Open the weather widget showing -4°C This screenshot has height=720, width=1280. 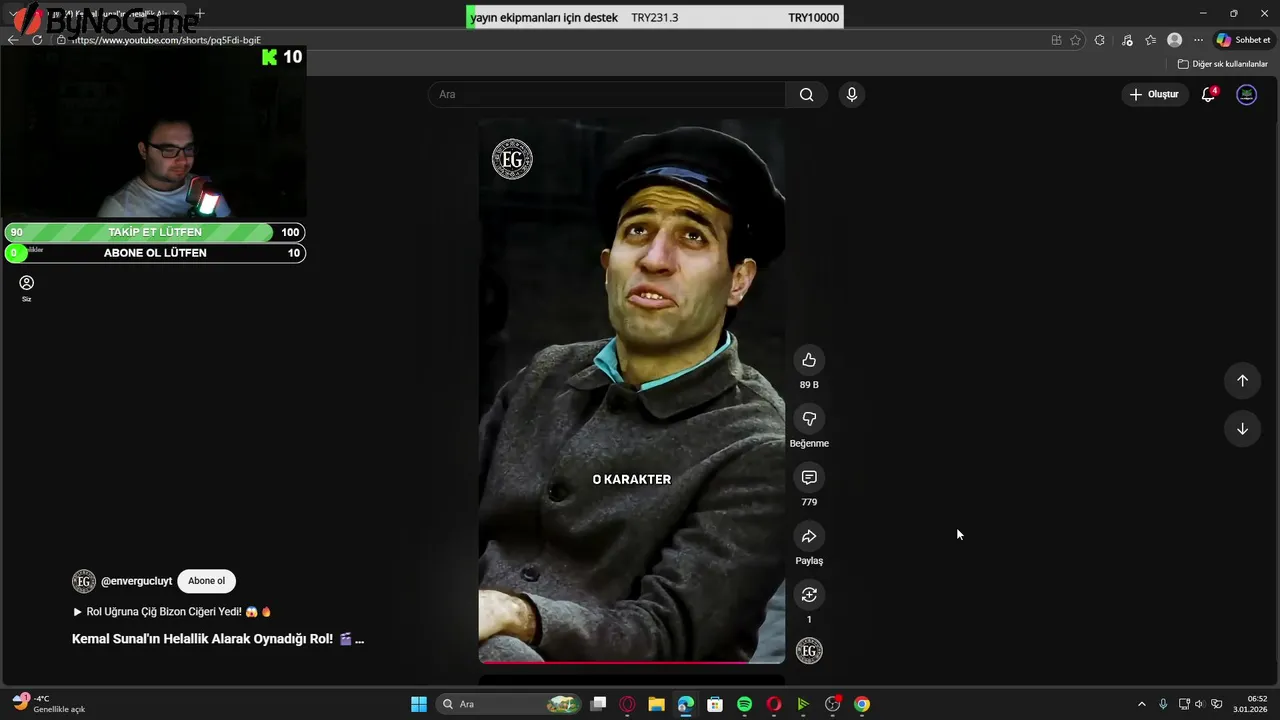point(48,704)
